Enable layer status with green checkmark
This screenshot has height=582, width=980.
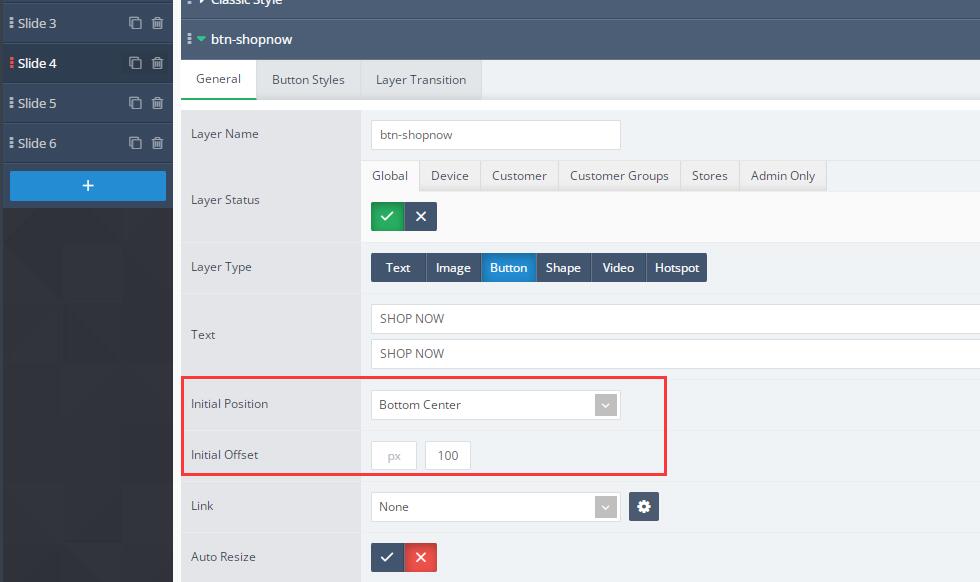pos(388,216)
